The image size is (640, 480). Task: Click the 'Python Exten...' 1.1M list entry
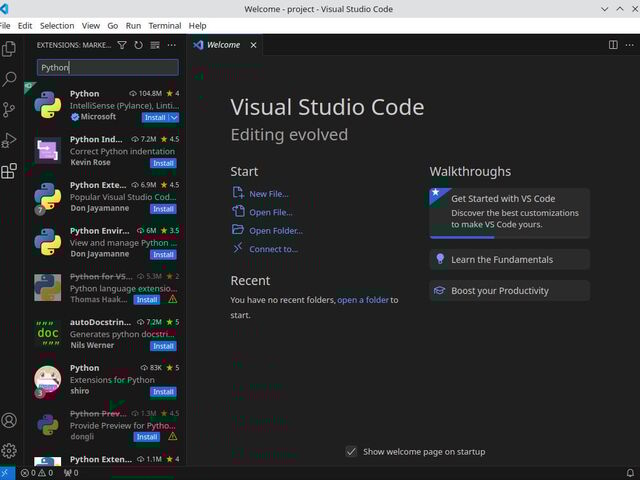tap(106, 460)
